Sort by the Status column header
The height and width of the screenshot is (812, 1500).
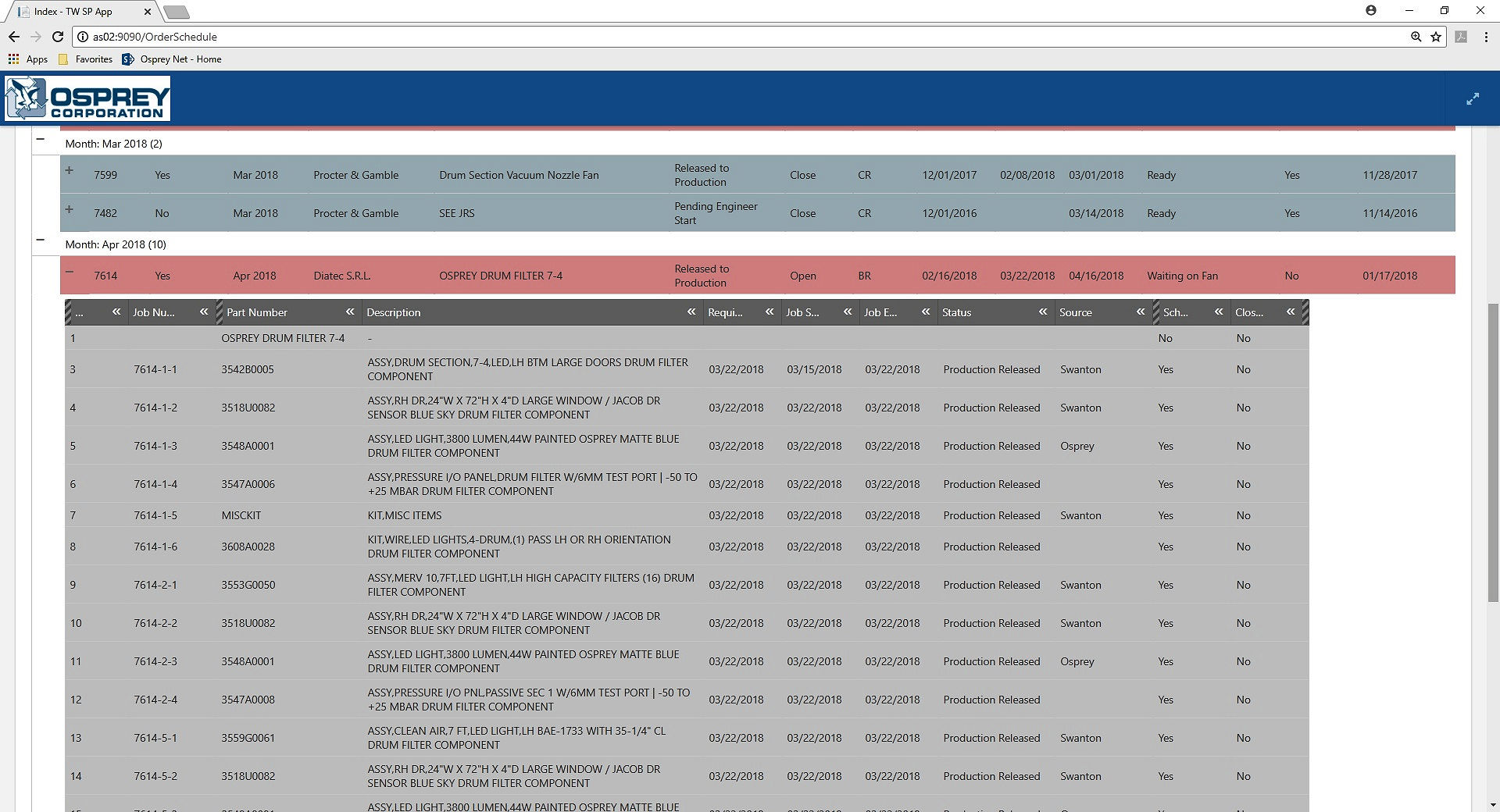pos(956,312)
